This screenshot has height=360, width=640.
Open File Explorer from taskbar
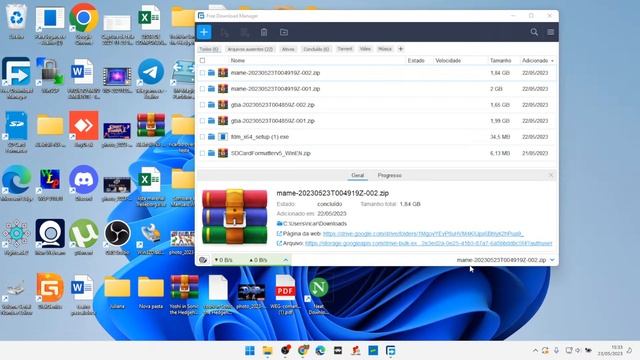click(267, 350)
